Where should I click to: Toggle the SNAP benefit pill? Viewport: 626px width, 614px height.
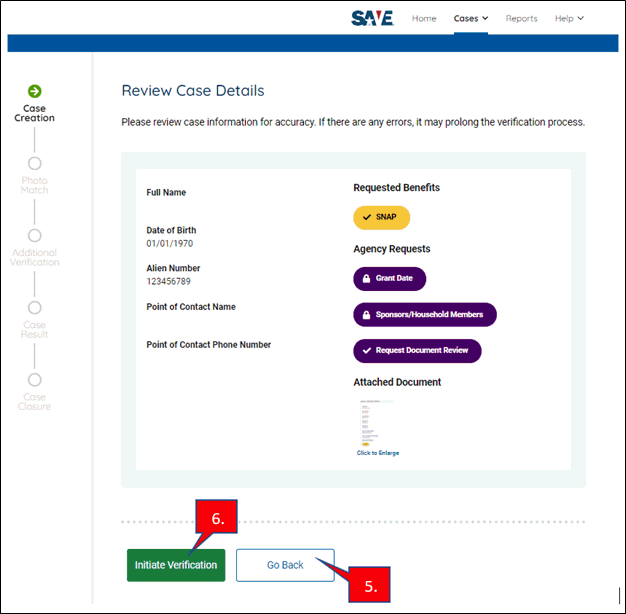click(382, 218)
